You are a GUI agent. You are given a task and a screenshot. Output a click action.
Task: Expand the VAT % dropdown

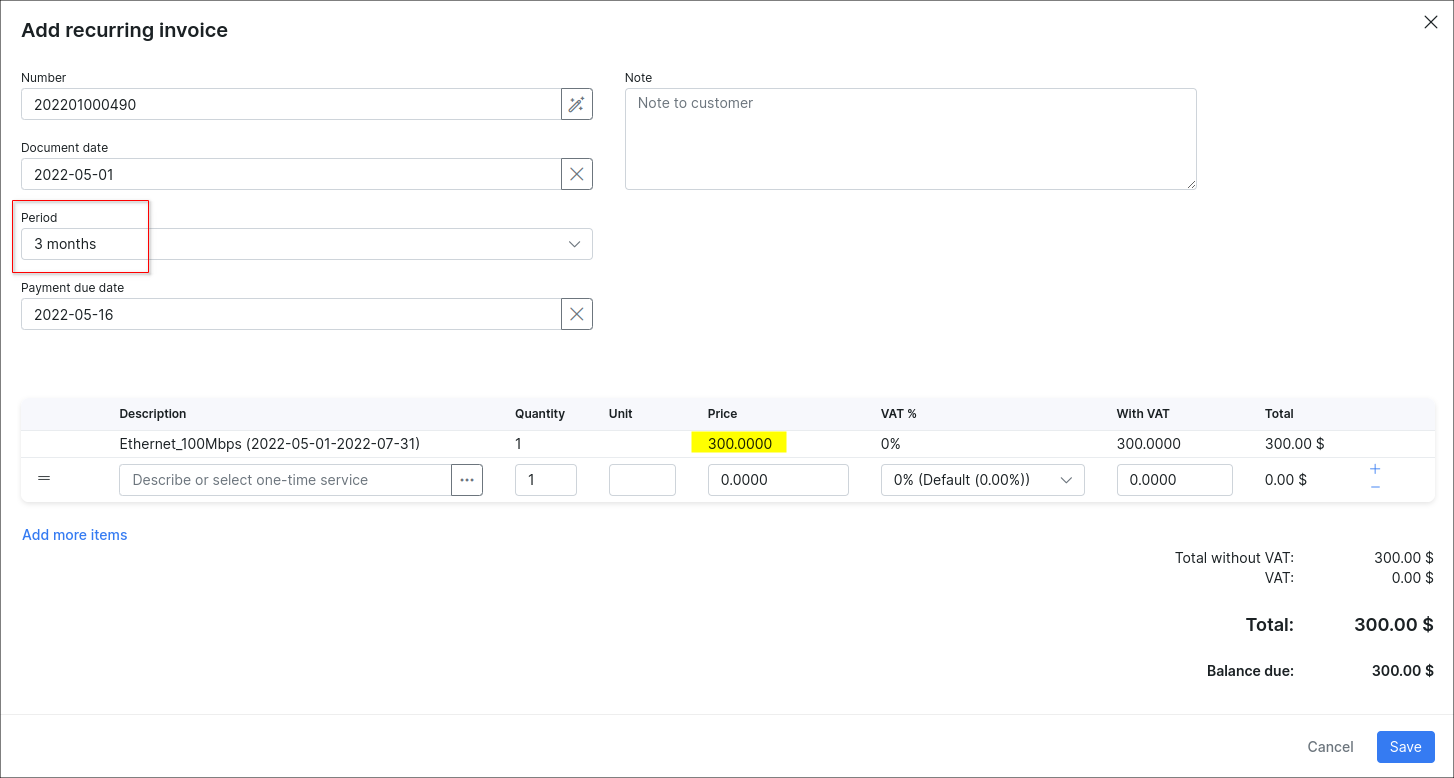tap(982, 480)
